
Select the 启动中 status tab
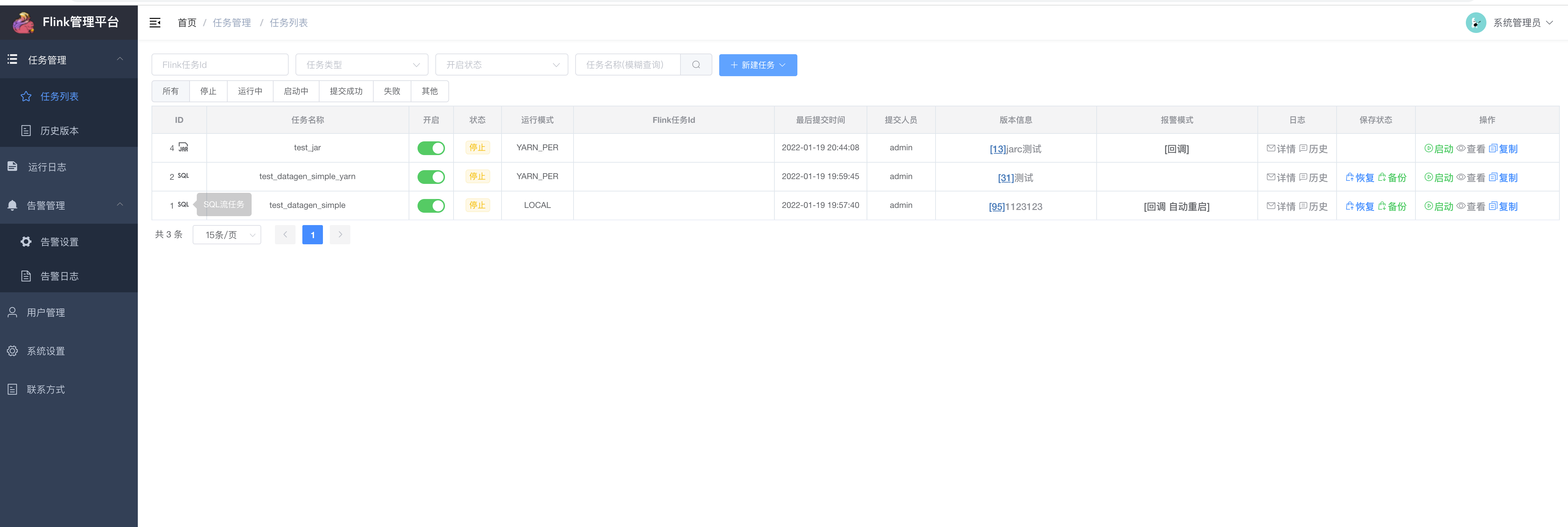296,91
